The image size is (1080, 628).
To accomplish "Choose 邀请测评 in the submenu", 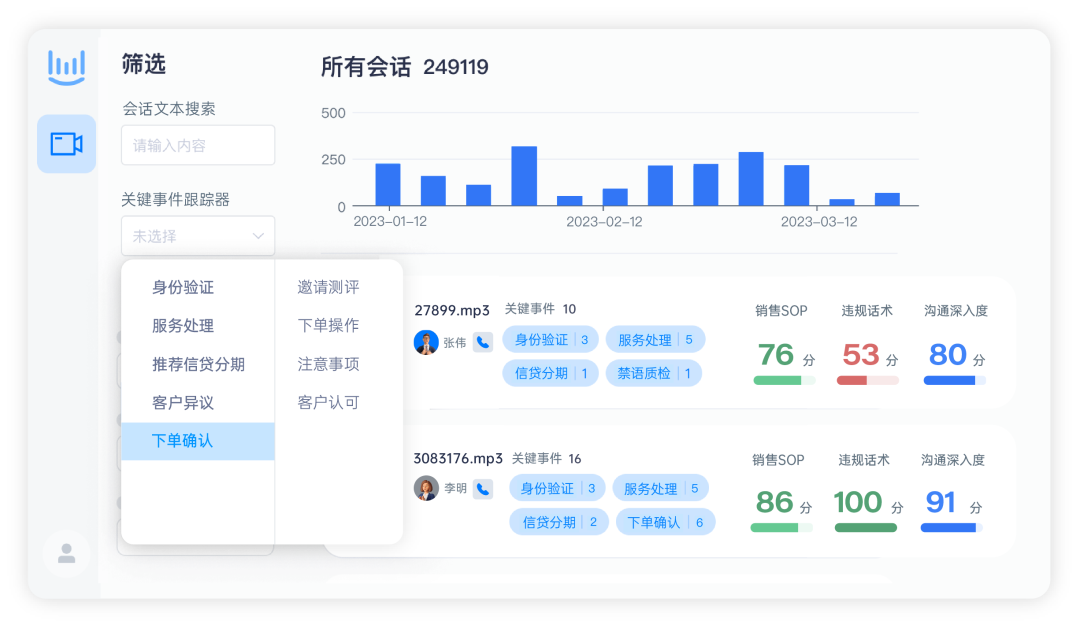I will [x=329, y=287].
